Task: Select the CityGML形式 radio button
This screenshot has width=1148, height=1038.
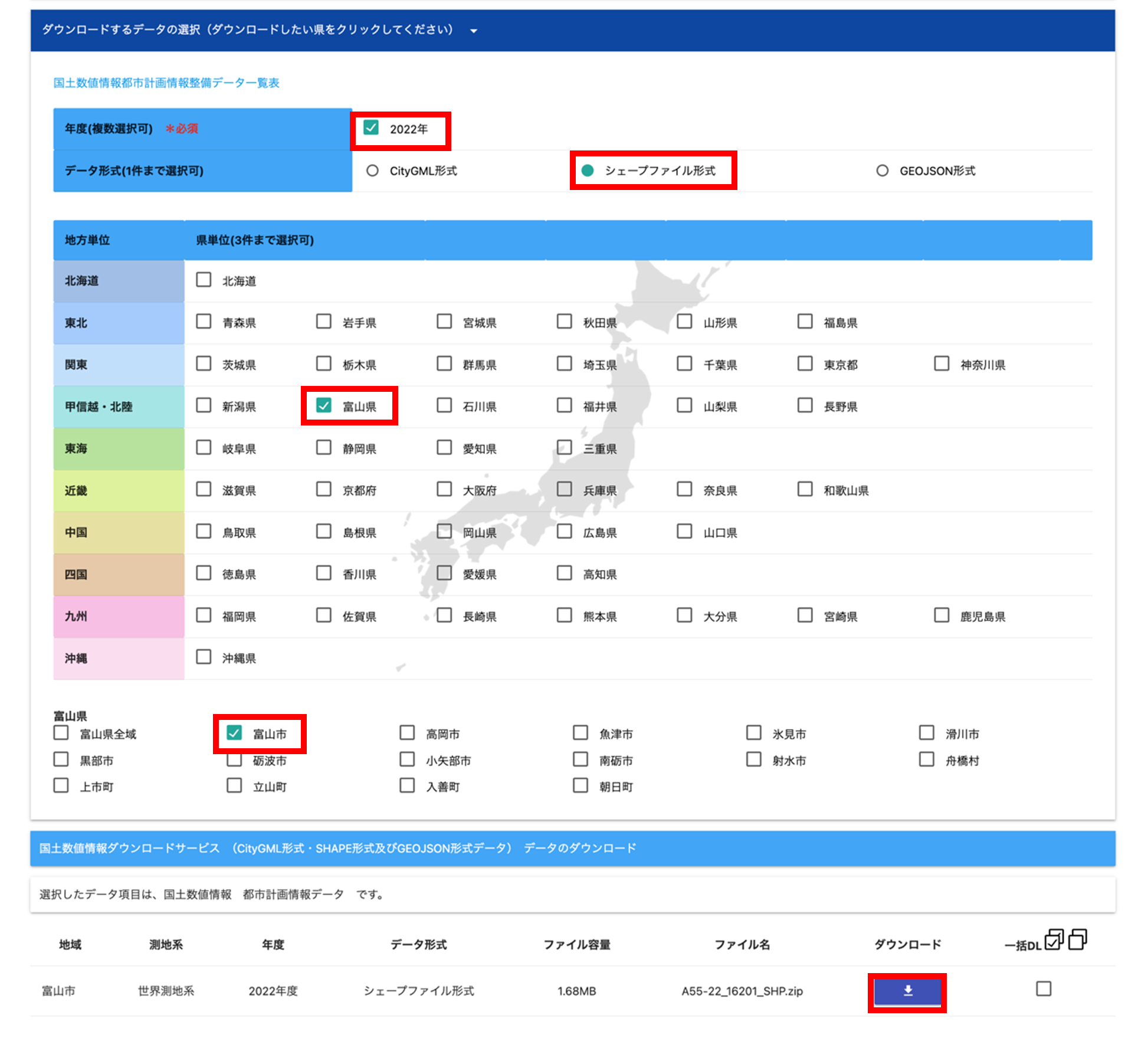Action: (x=372, y=171)
